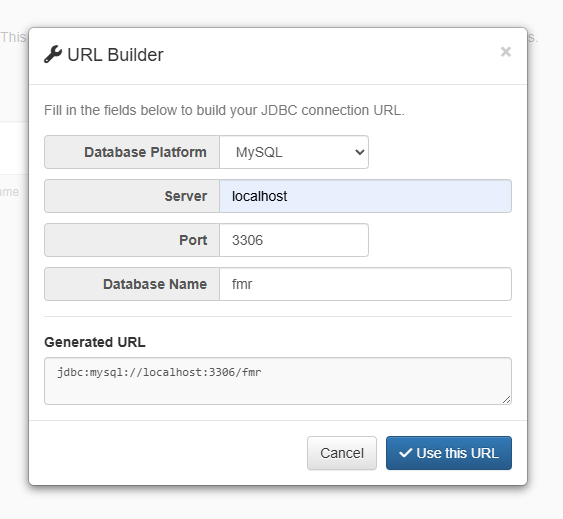Click the Generated URL resize handle
Screen dimensions: 563x519
point(507,400)
